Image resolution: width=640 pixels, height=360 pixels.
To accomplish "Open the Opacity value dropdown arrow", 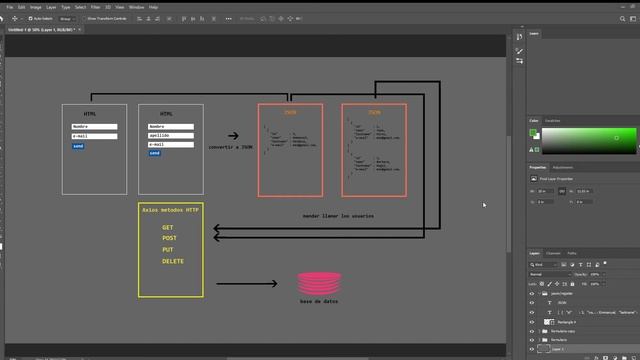I will pyautogui.click(x=604, y=274).
